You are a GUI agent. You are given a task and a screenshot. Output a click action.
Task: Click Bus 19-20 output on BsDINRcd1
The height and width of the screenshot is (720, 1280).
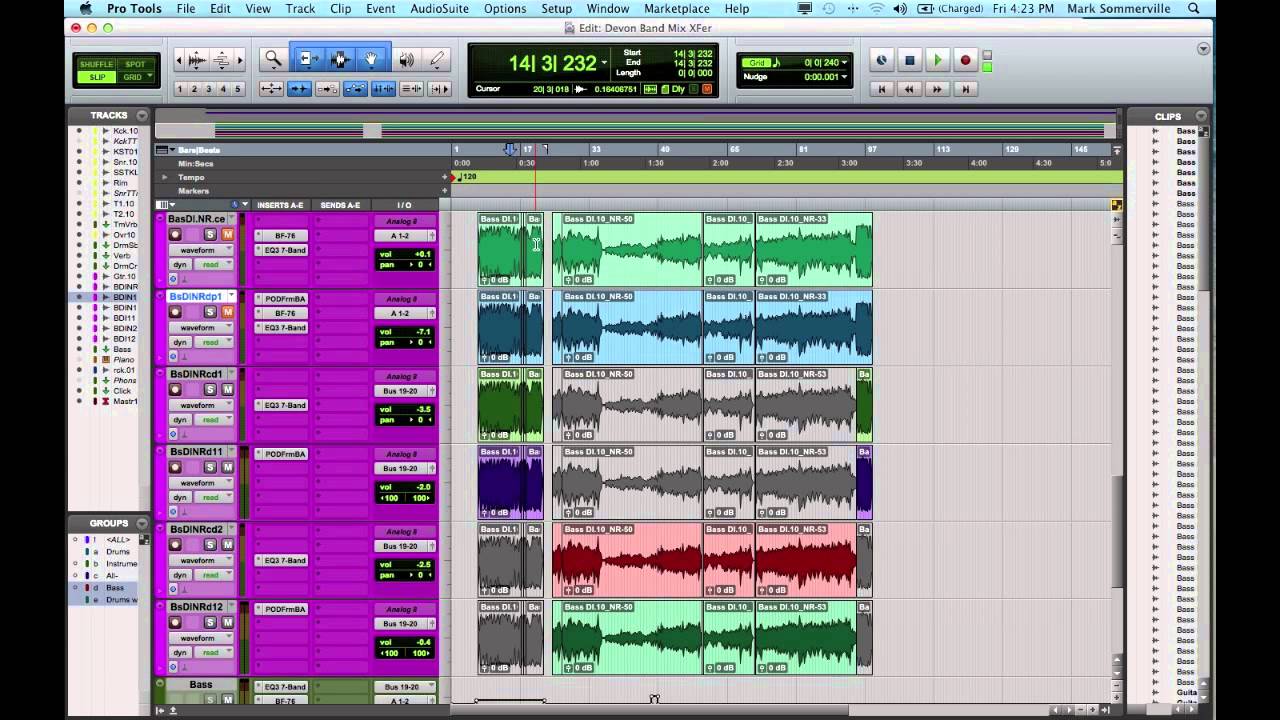[x=405, y=391]
